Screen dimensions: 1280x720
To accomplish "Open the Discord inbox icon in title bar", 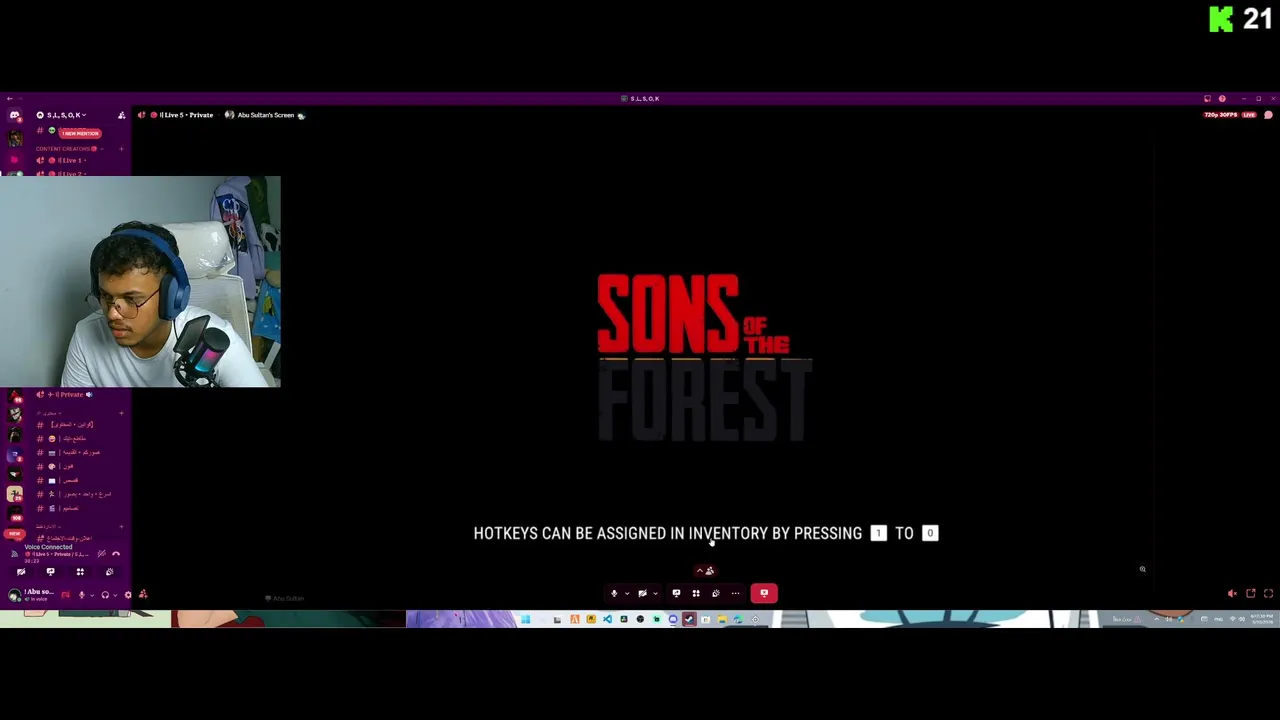I will coord(1207,98).
